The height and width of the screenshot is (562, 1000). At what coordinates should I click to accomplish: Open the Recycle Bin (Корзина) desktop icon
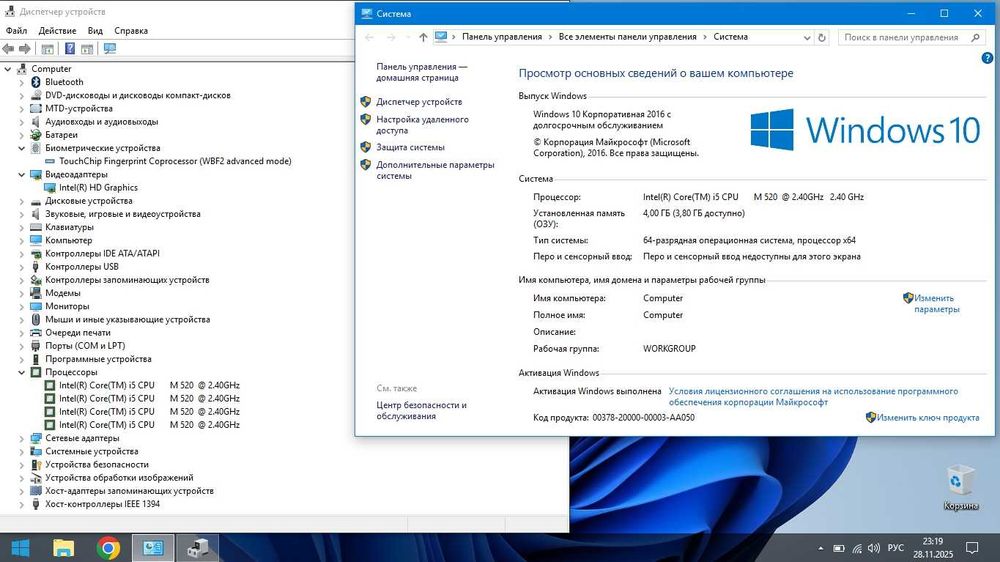coord(960,487)
